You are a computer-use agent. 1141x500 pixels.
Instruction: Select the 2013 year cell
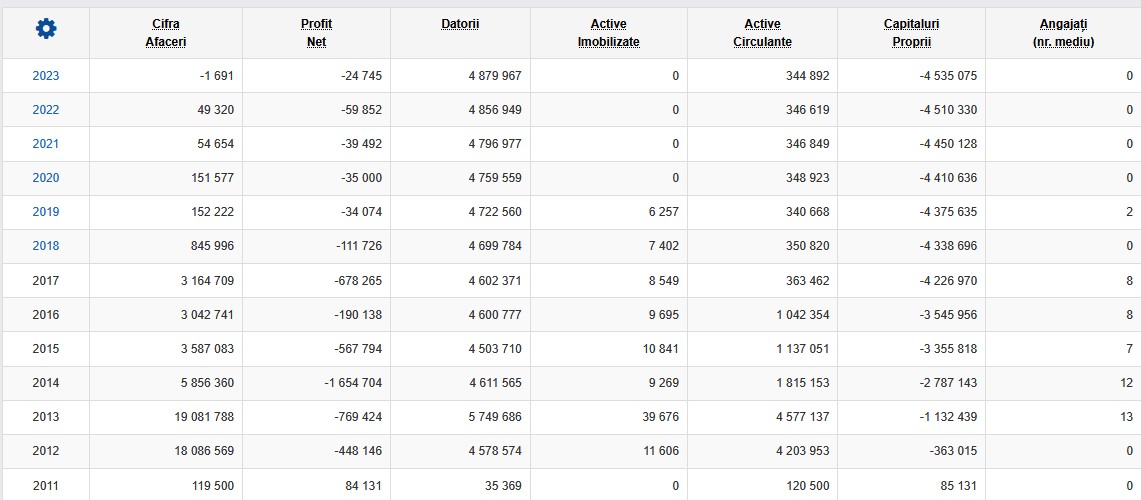(46, 417)
